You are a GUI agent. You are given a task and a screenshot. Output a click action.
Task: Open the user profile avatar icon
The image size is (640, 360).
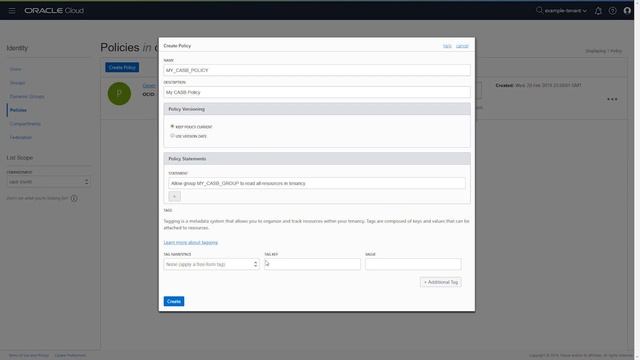pyautogui.click(x=627, y=11)
